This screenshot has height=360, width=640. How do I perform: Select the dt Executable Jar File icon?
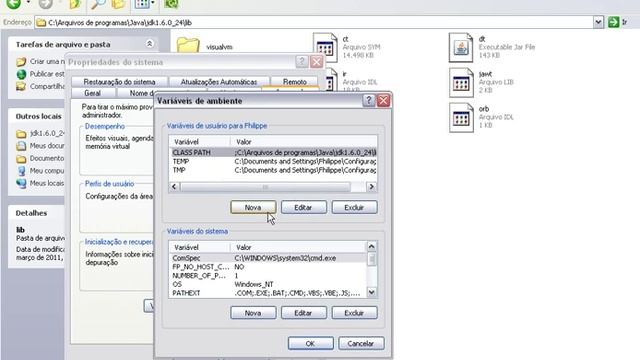[461, 47]
